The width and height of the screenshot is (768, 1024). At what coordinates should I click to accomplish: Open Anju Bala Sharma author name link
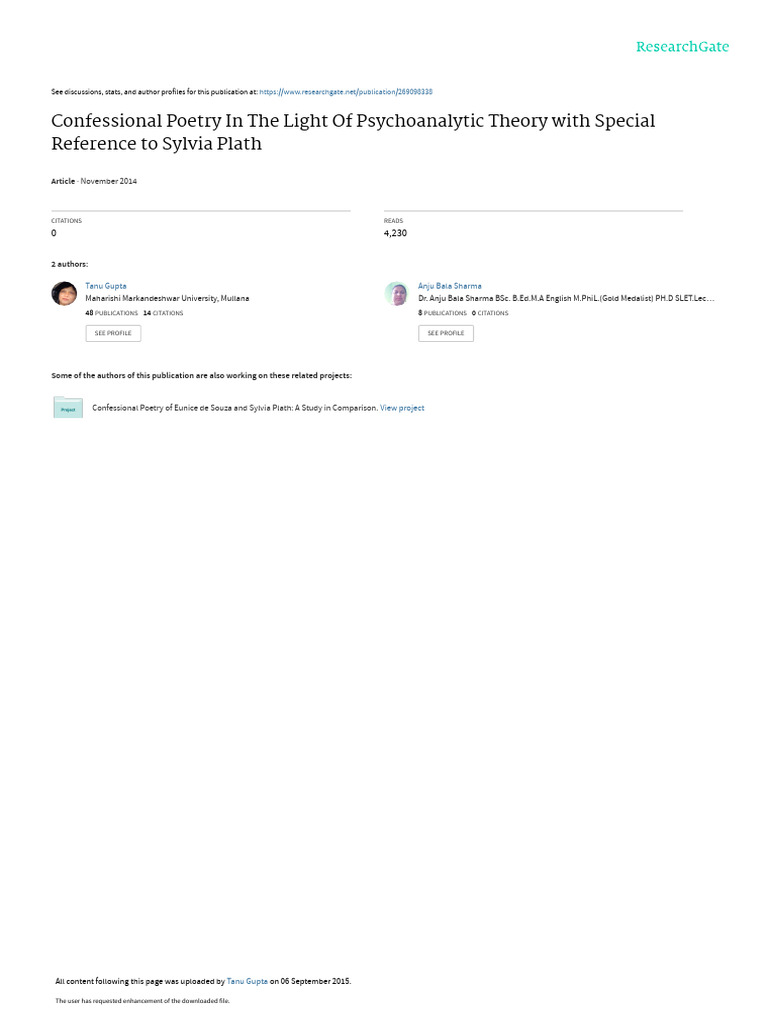[449, 286]
